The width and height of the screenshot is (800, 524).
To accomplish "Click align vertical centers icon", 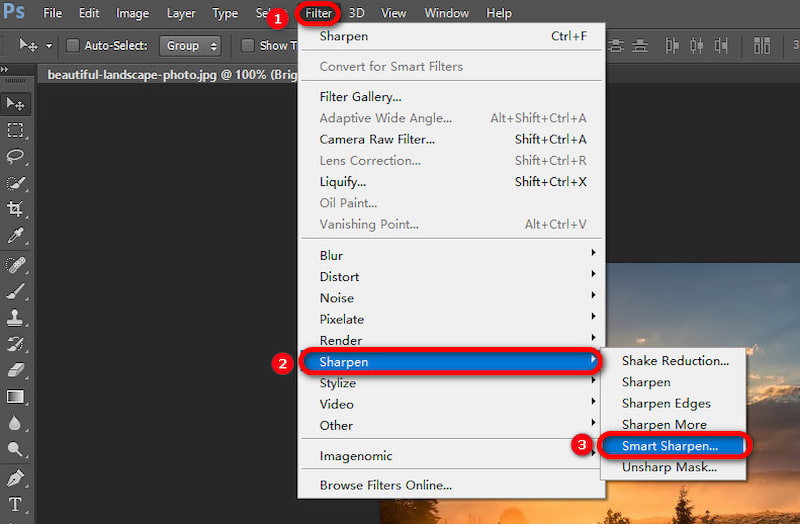I will [x=616, y=45].
